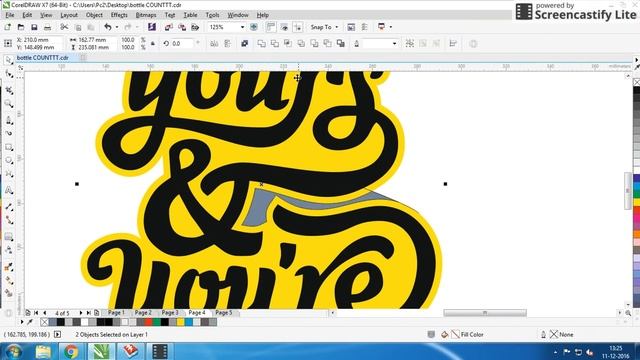The width and height of the screenshot is (640, 360).
Task: Select the Polygon tool in toolbox
Action: point(9,174)
